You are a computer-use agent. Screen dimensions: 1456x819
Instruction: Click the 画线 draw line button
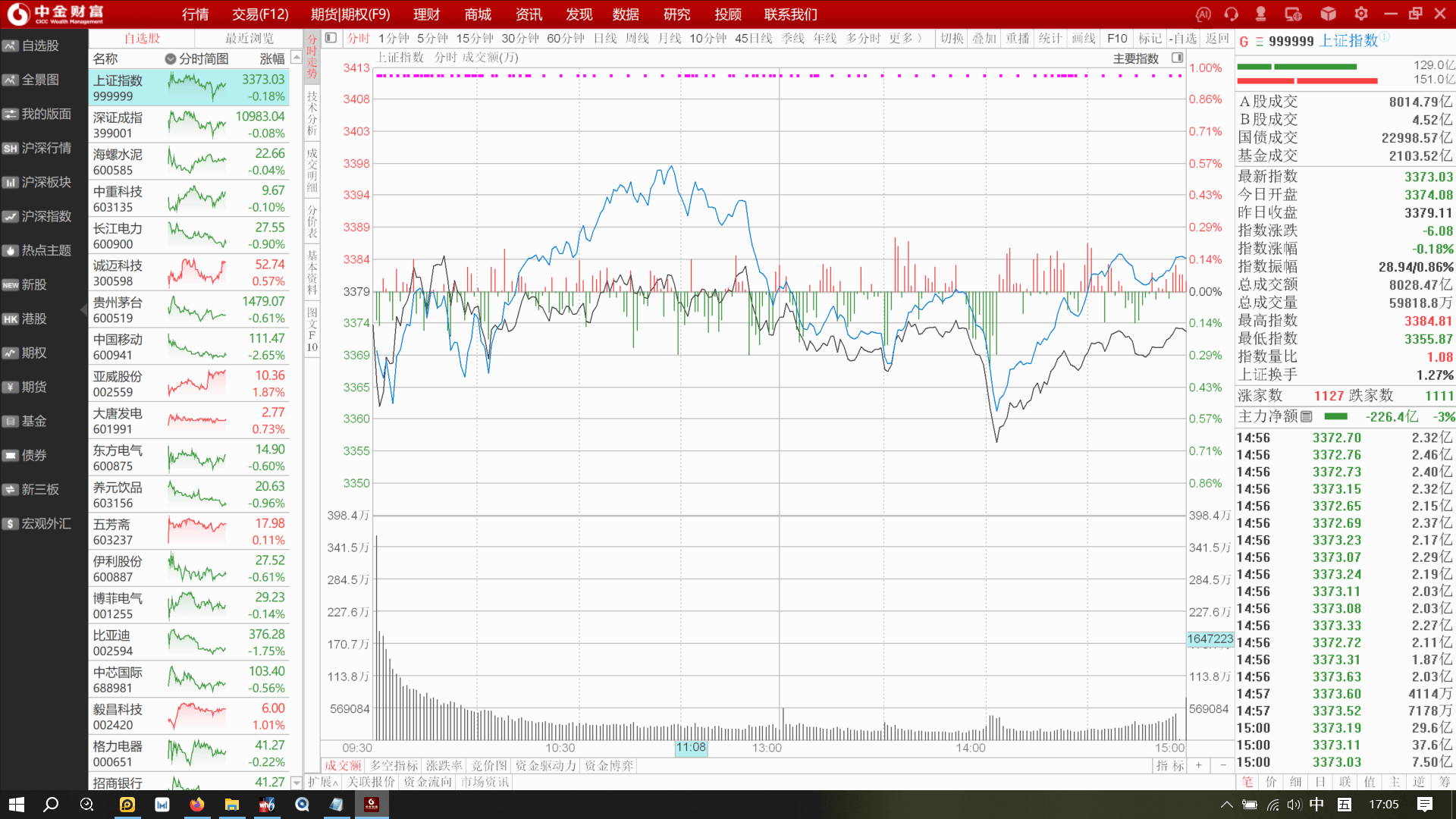click(x=1084, y=38)
